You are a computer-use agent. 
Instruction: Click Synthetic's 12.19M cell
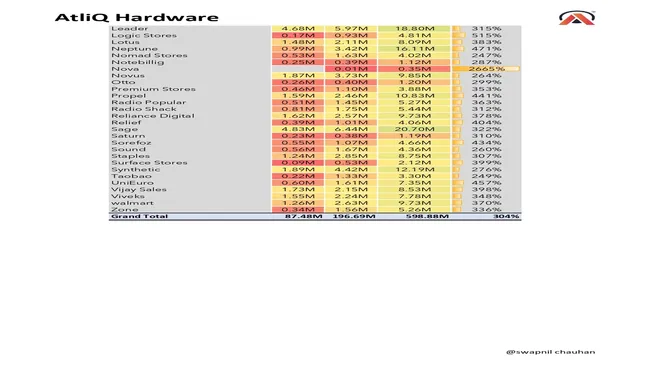414,169
